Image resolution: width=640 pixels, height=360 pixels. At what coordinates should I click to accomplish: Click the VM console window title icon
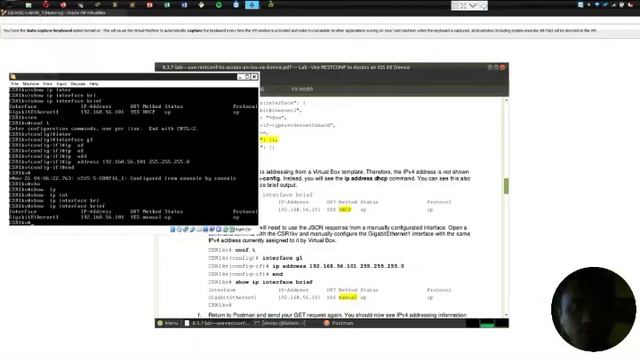pos(13,77)
